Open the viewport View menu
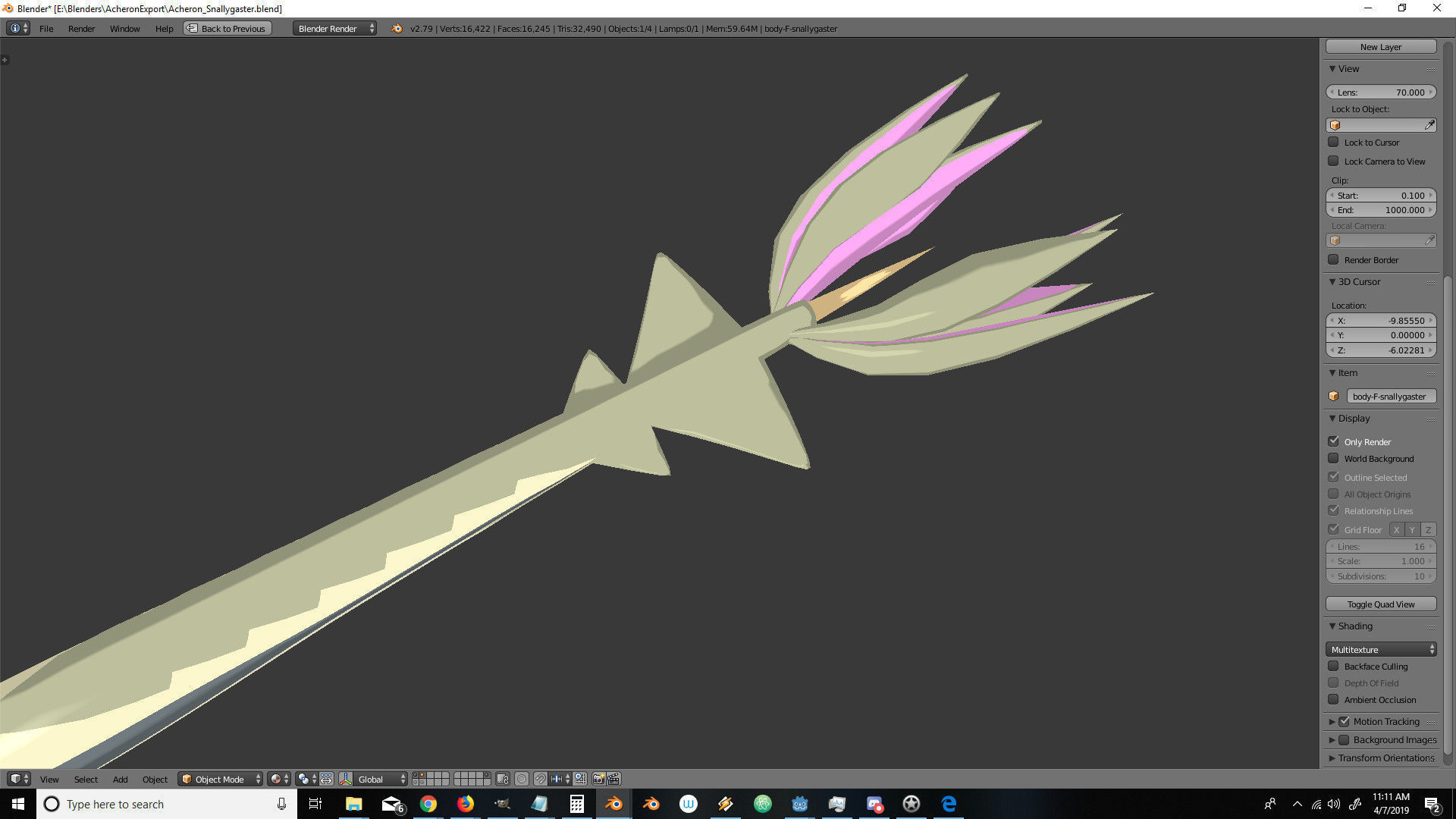The width and height of the screenshot is (1456, 819). [49, 779]
